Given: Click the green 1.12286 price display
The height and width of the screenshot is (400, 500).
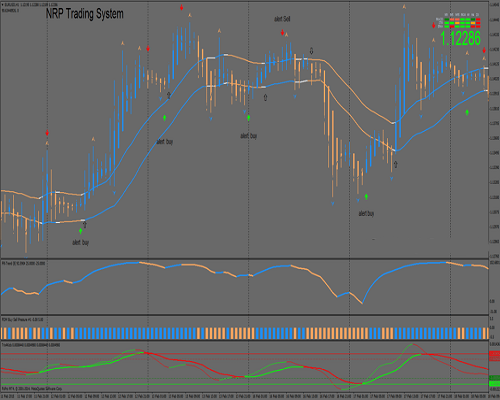Looking at the screenshot, I should (x=461, y=38).
